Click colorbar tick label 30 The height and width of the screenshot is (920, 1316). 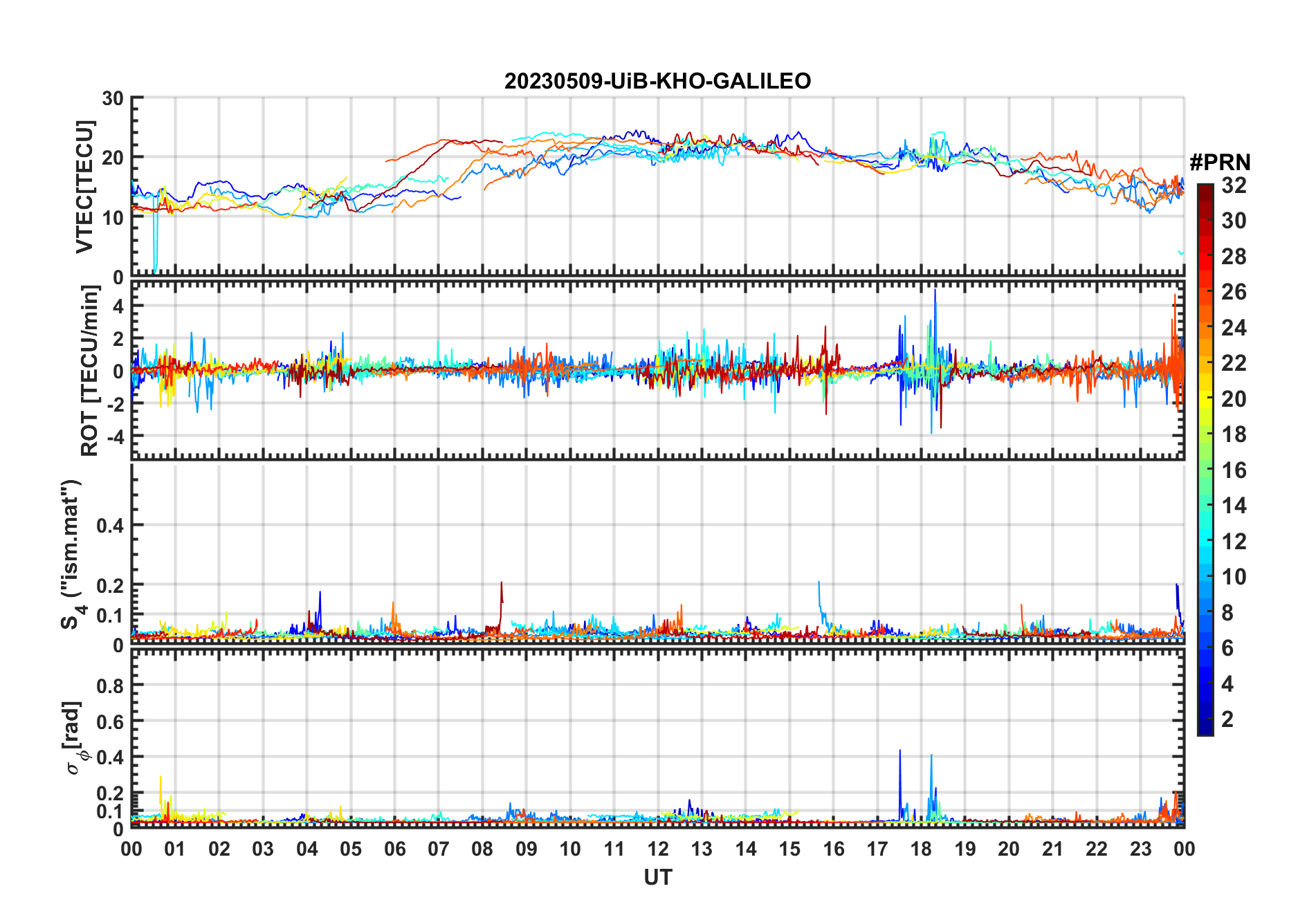[1234, 221]
